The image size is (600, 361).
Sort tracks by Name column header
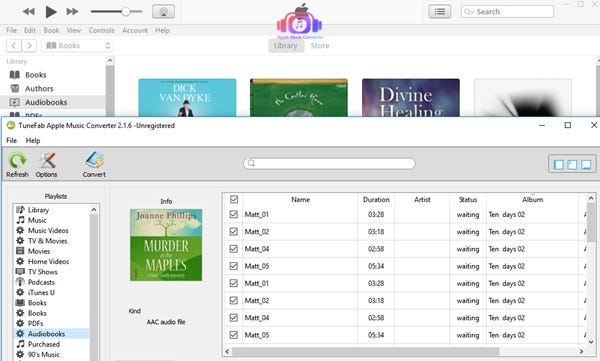[300, 199]
